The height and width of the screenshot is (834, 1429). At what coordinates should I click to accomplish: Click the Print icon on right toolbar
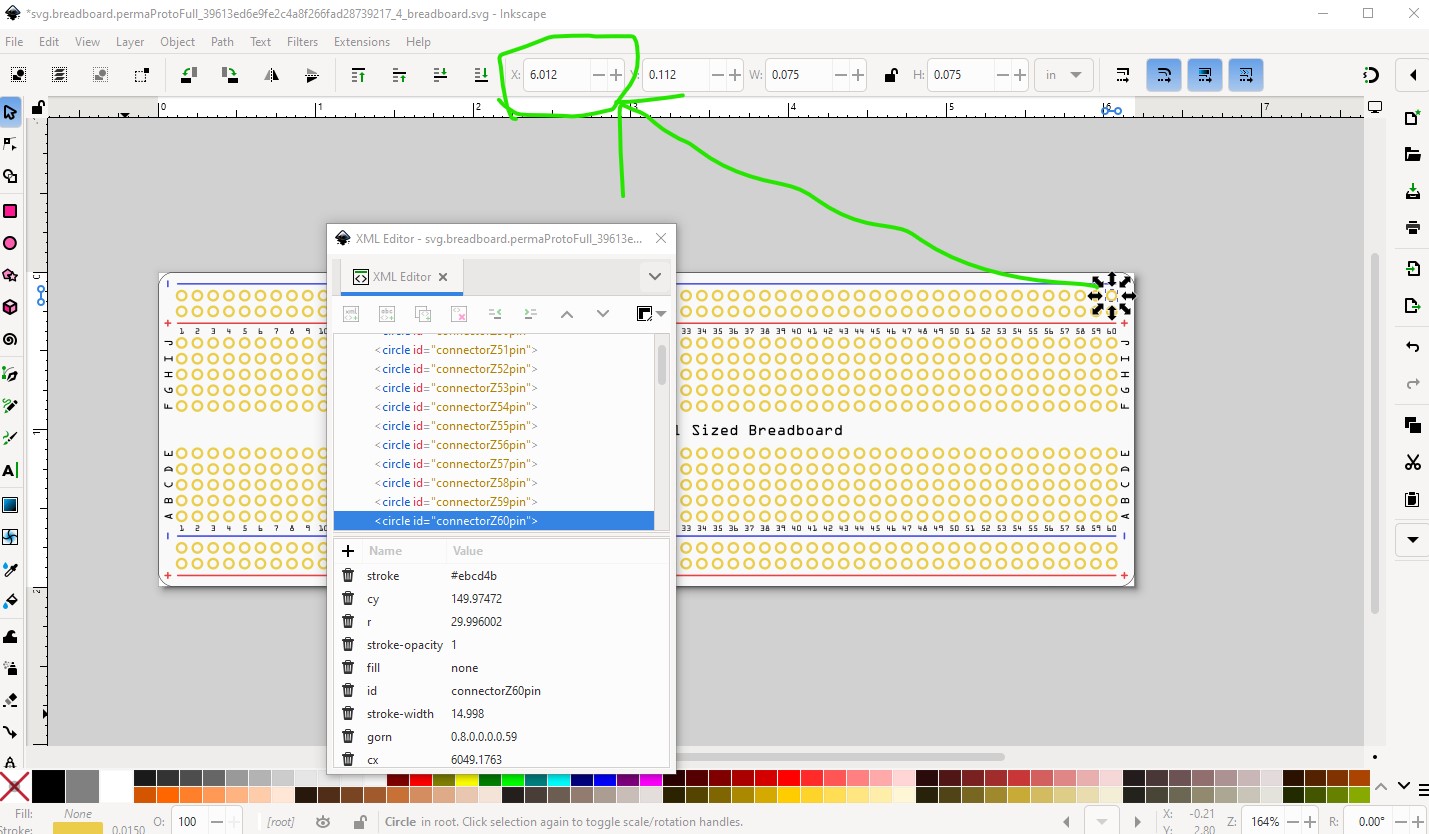[x=1412, y=228]
